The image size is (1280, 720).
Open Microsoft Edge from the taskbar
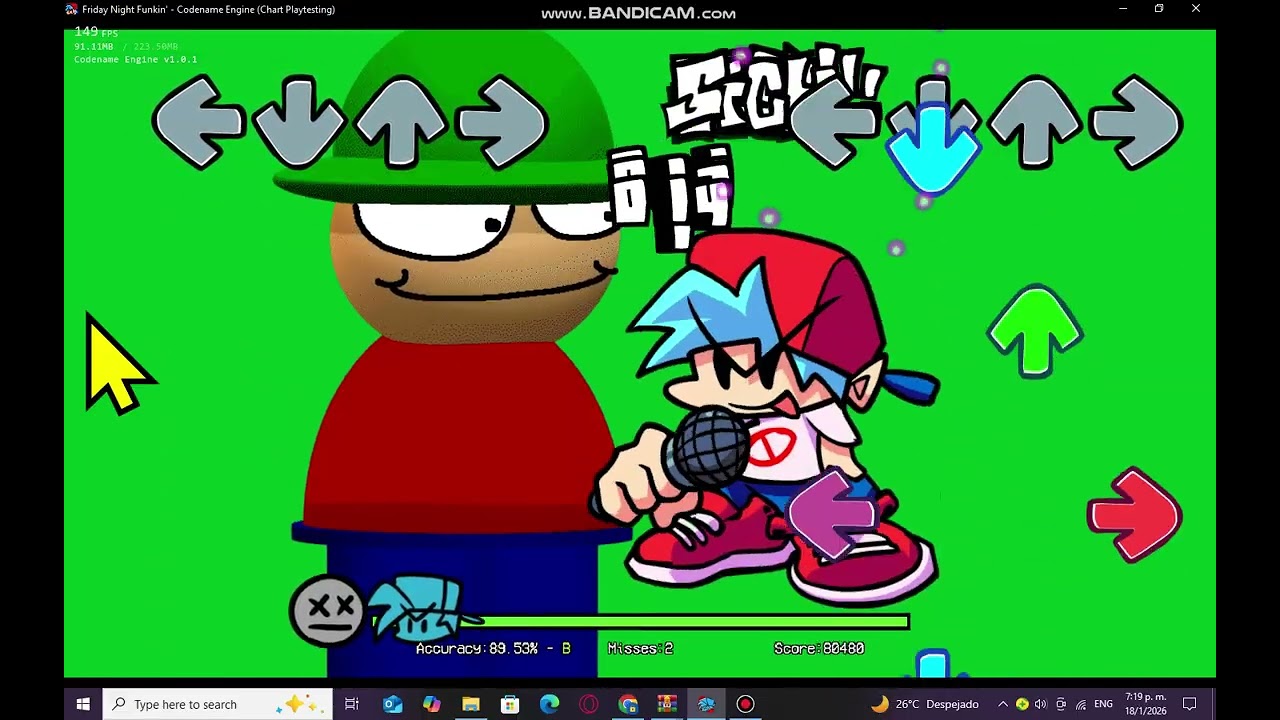pyautogui.click(x=549, y=704)
